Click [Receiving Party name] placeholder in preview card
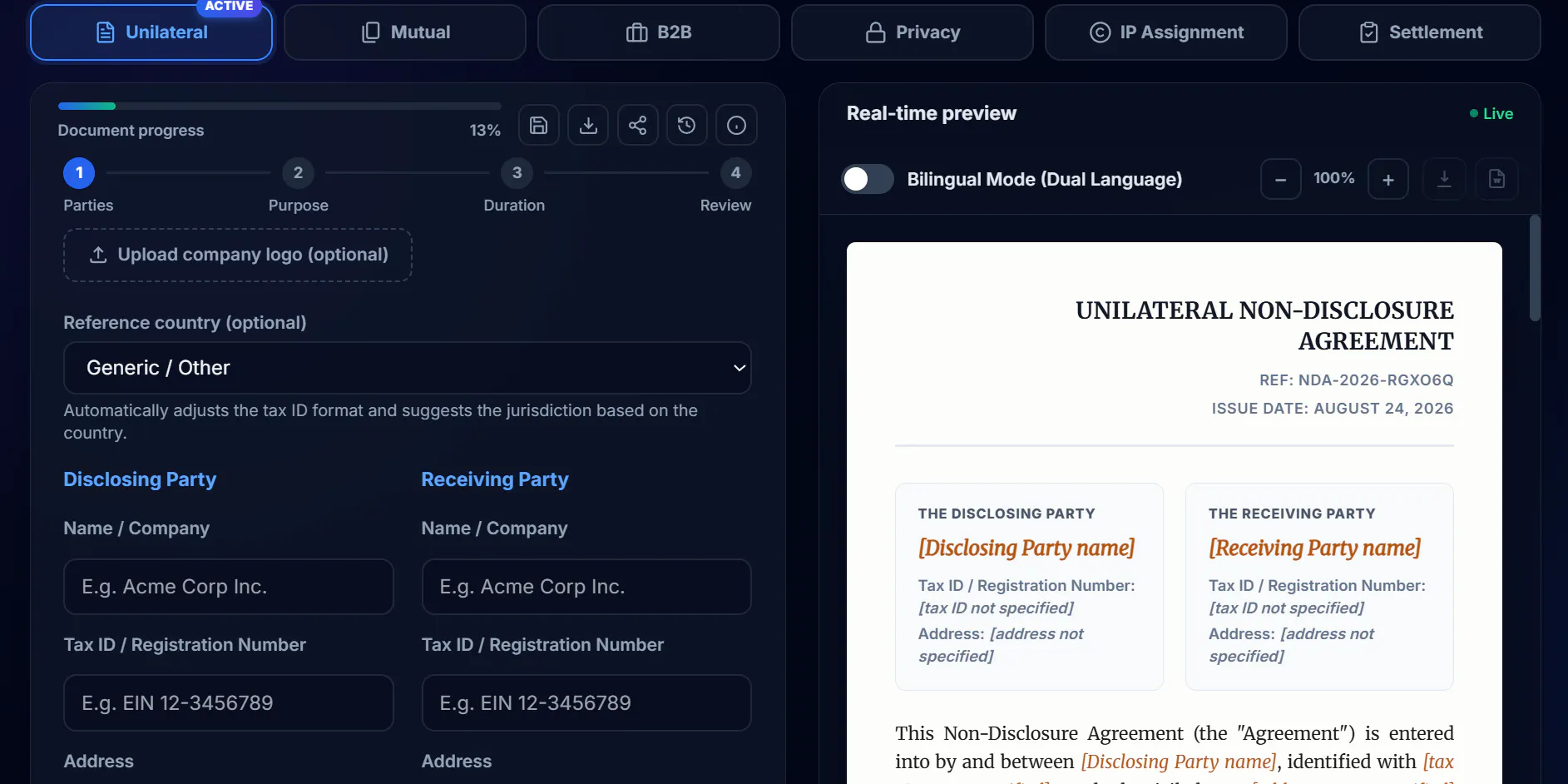The width and height of the screenshot is (1568, 784). 1314,548
